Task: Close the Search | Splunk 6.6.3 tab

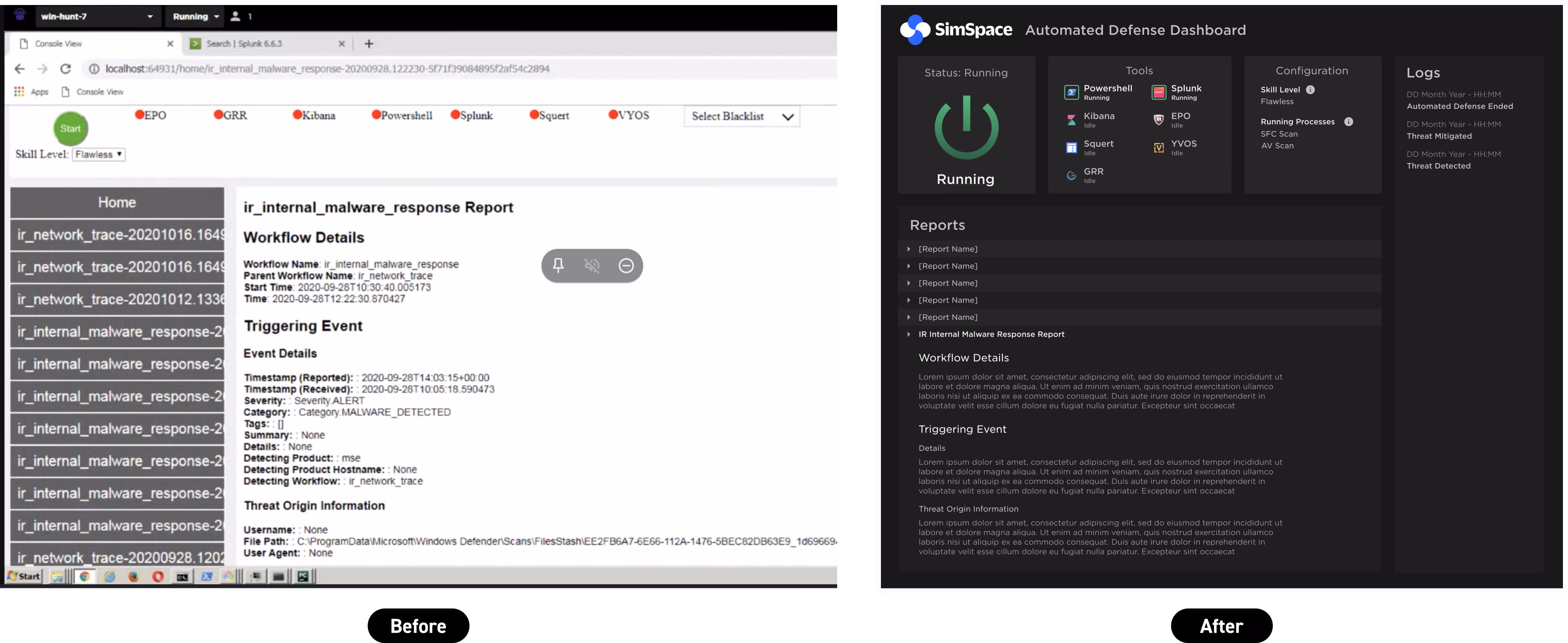Action: 341,44
